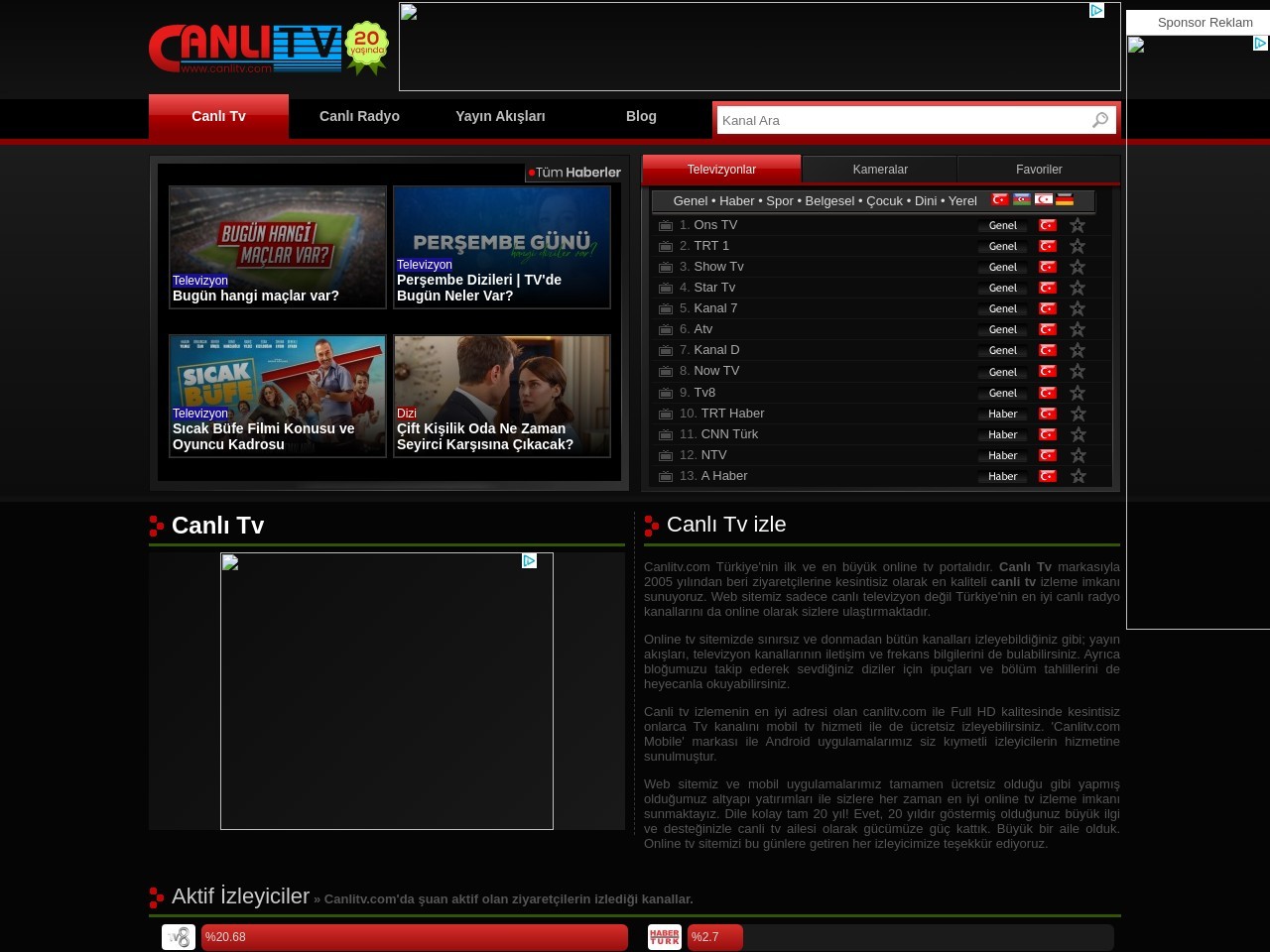Open the Canlı Radyo menu item

coord(359,116)
